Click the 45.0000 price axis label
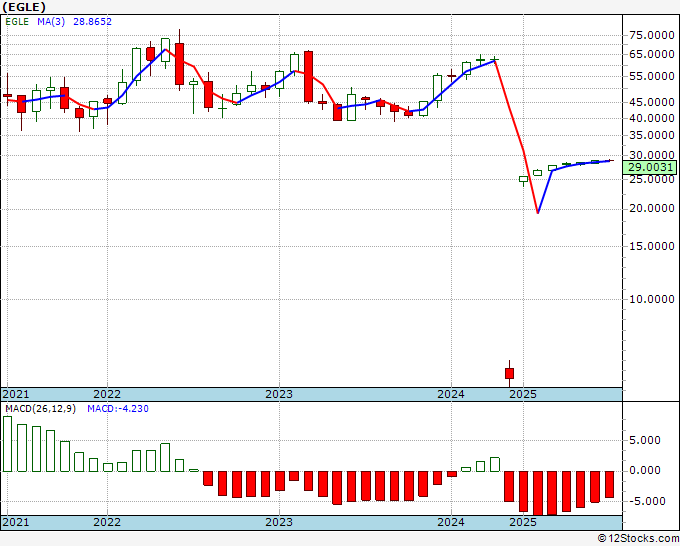Screen dimensions: 680x546 tap(651, 102)
